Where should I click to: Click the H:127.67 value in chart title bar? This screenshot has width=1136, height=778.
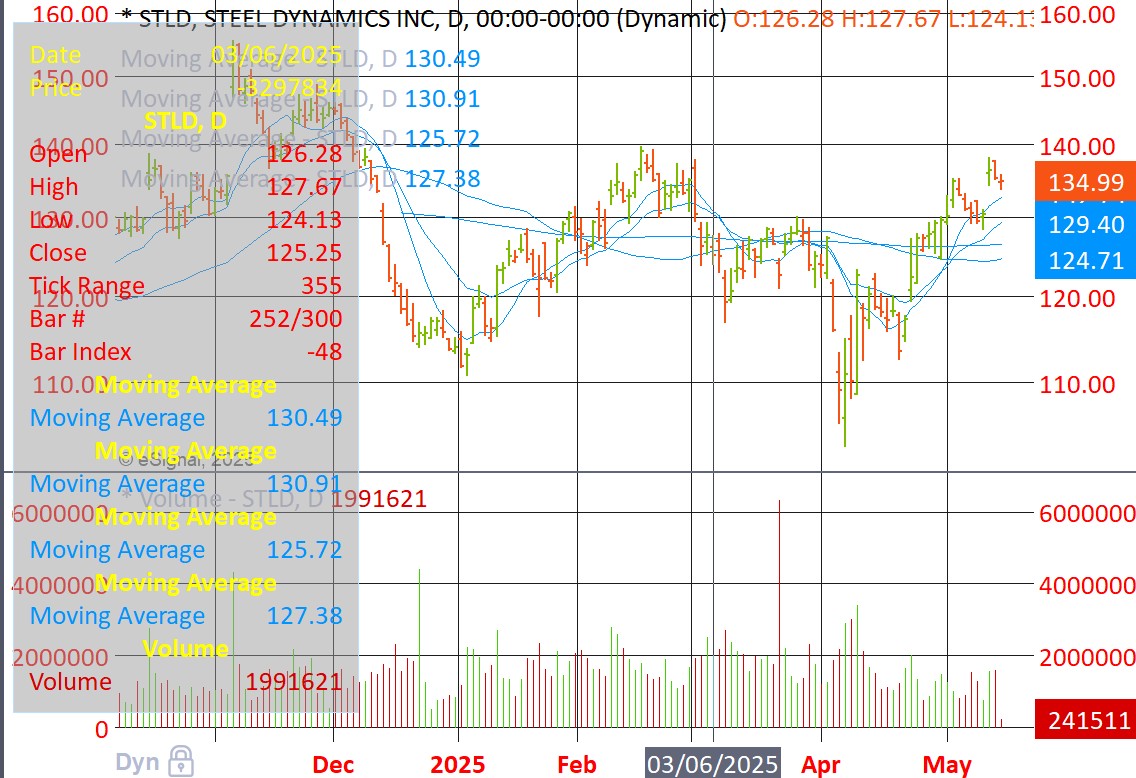891,19
